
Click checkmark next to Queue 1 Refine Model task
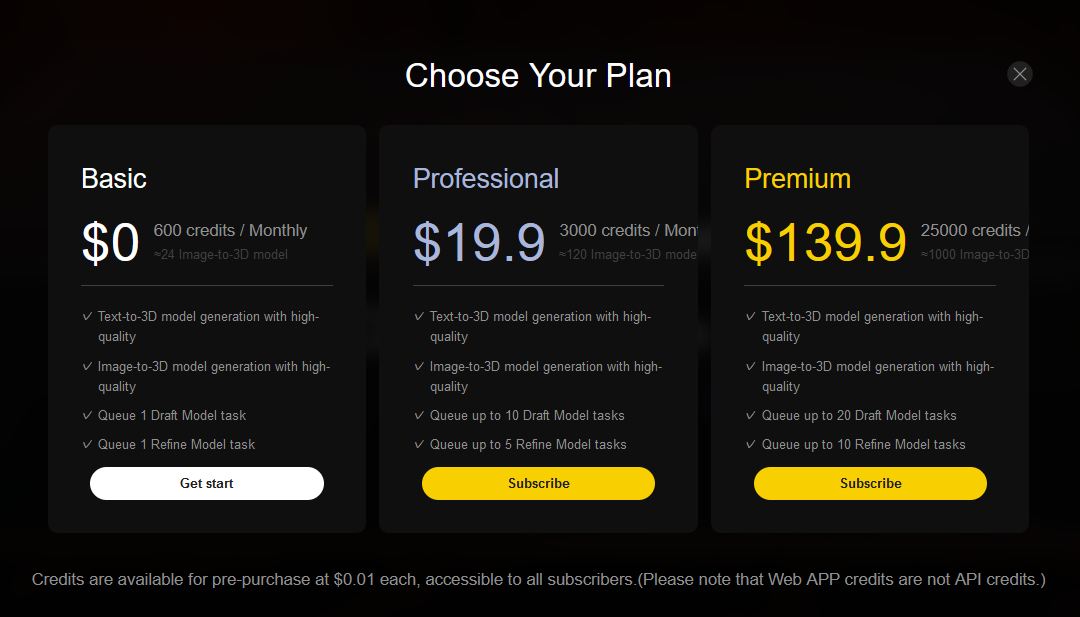coord(87,444)
